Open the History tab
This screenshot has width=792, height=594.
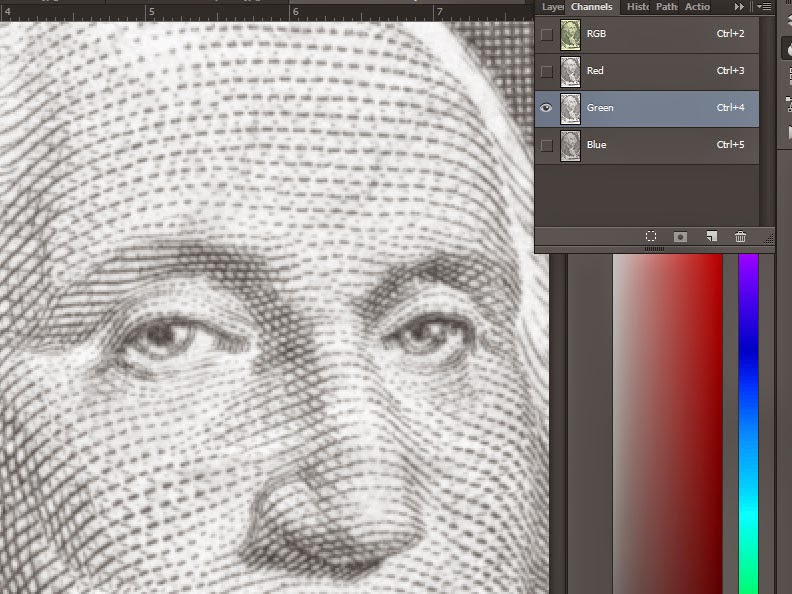[637, 7]
